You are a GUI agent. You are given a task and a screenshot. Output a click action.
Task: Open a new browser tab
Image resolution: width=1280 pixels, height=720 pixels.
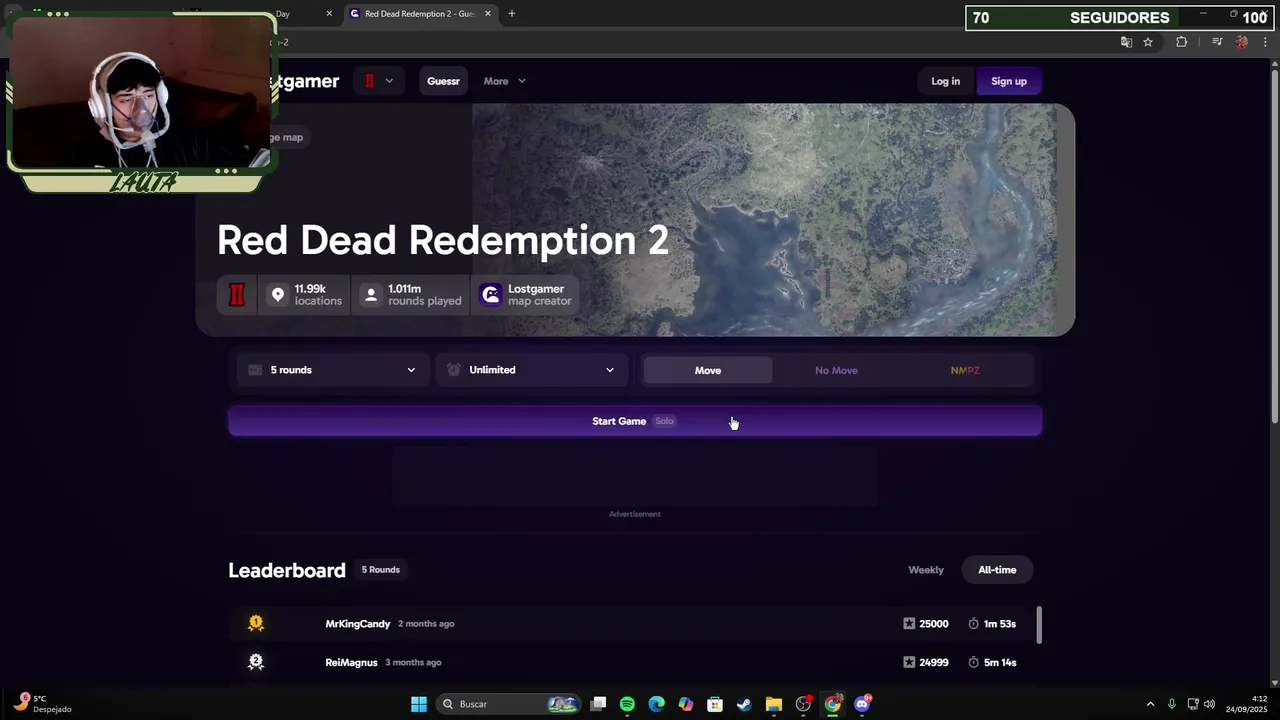coord(511,14)
